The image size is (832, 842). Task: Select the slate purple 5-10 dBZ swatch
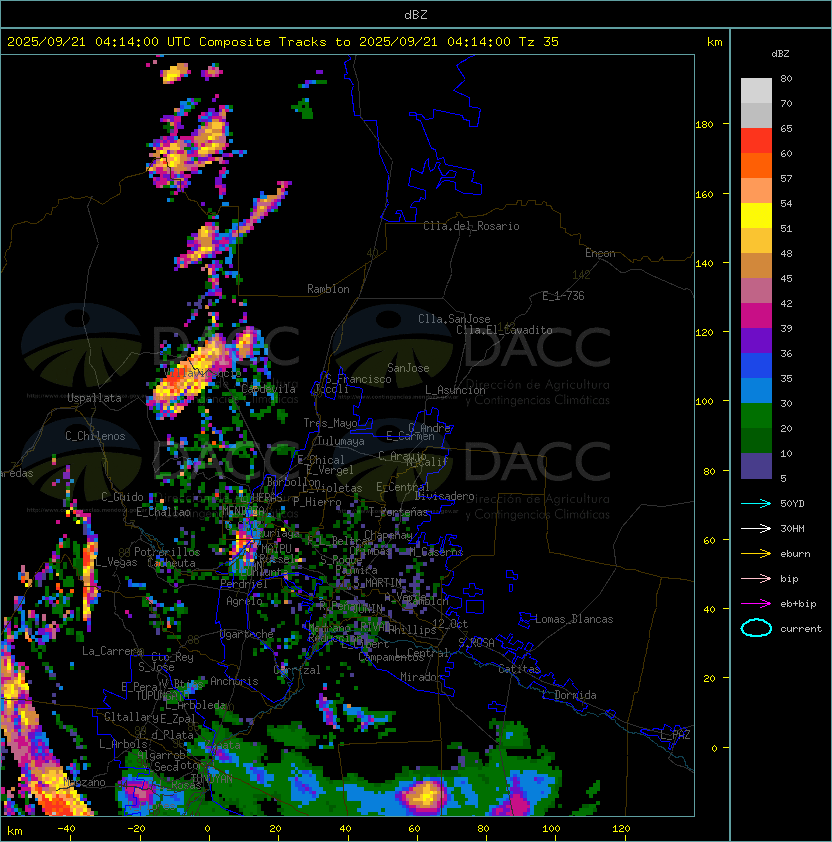coord(756,466)
